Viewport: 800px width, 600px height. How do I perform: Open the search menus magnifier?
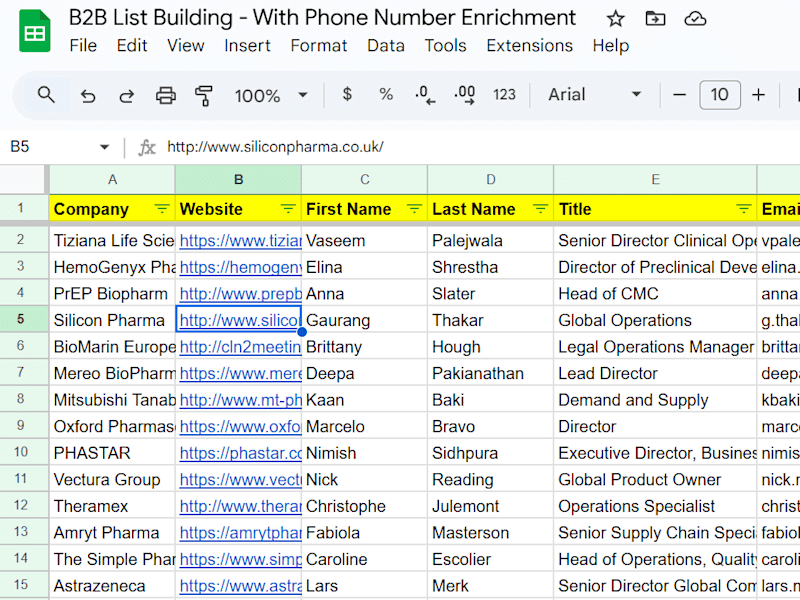pyautogui.click(x=46, y=95)
